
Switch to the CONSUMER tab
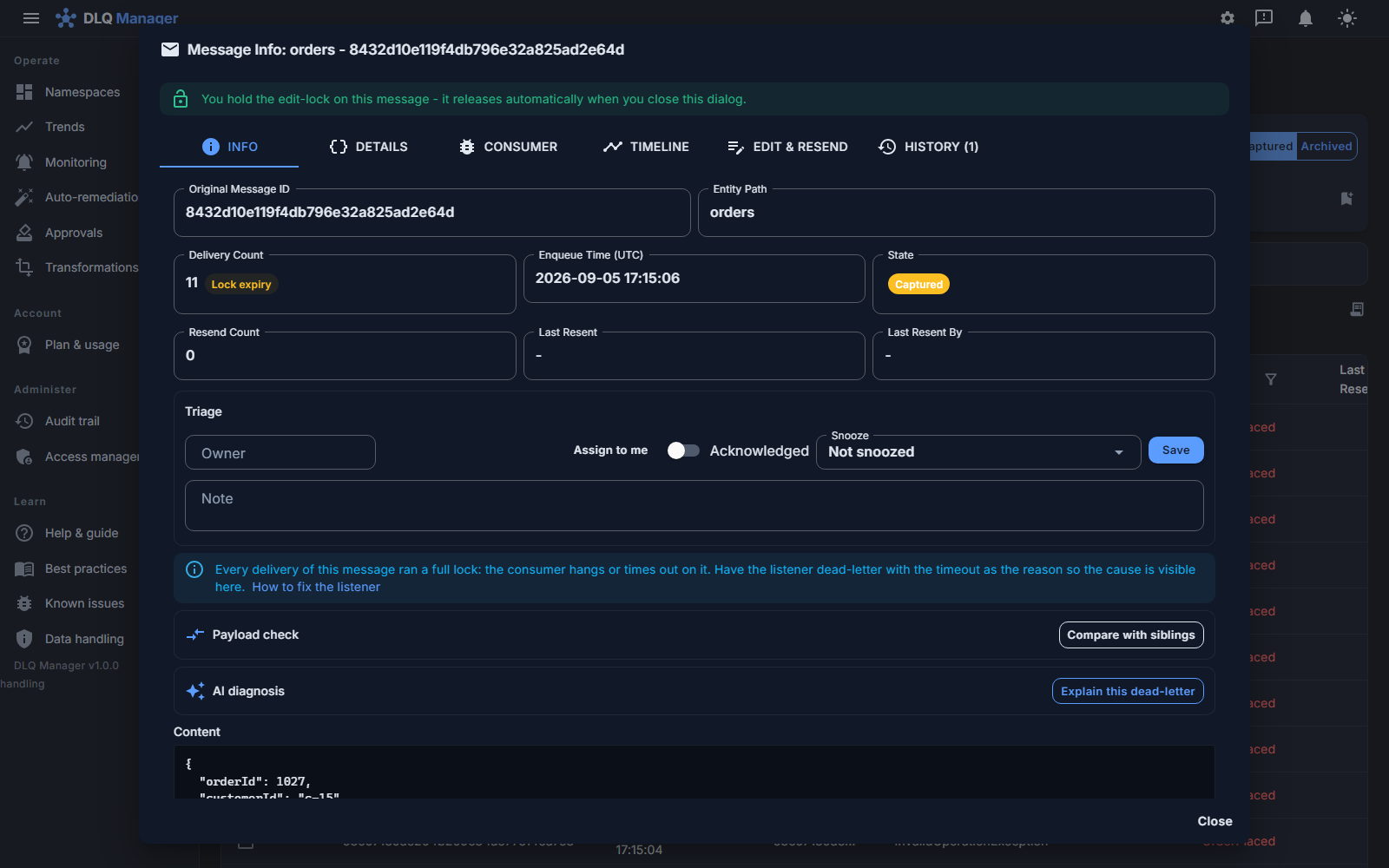[x=508, y=147]
